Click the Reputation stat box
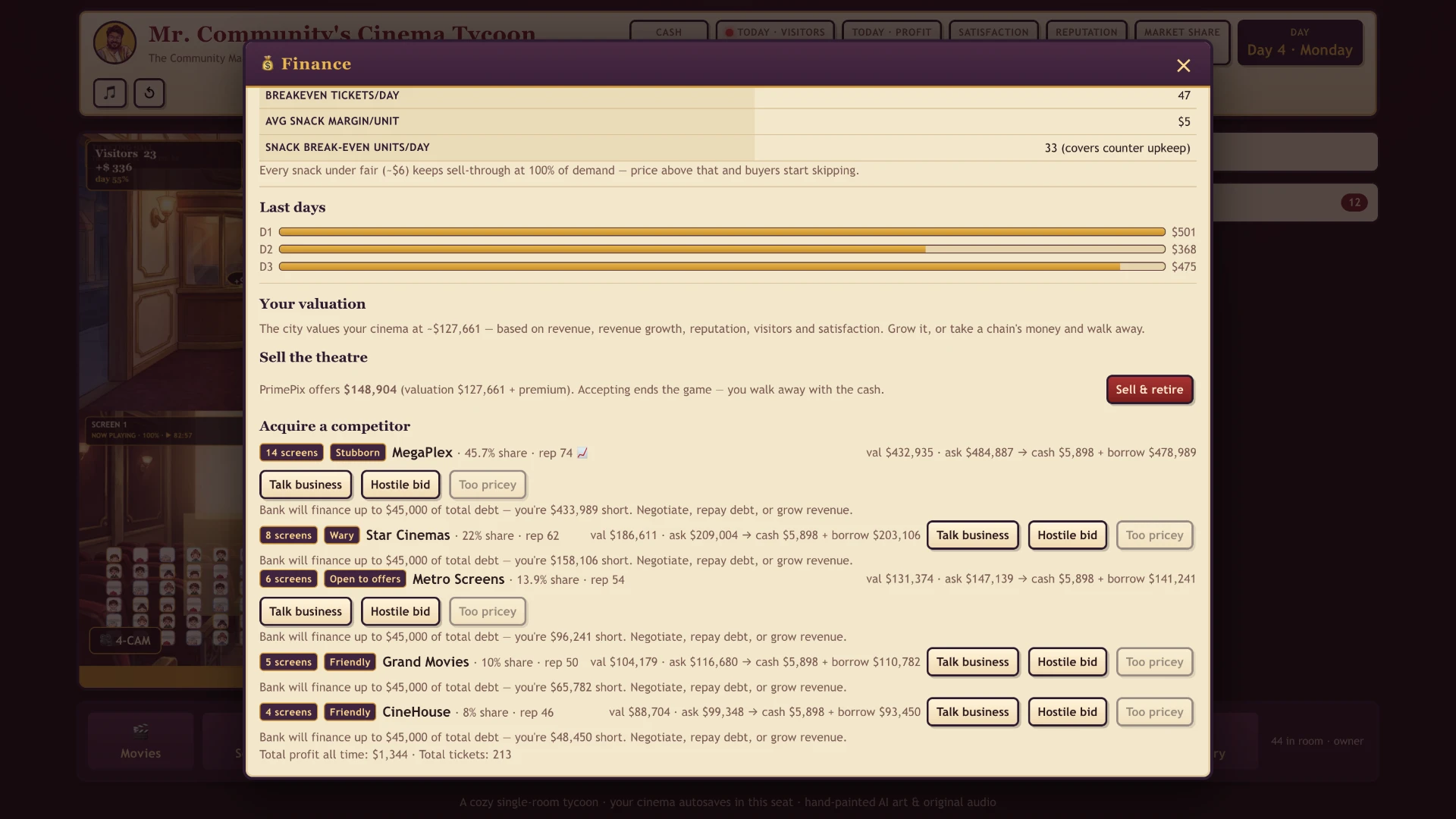Image resolution: width=1456 pixels, height=819 pixels. click(x=1086, y=32)
